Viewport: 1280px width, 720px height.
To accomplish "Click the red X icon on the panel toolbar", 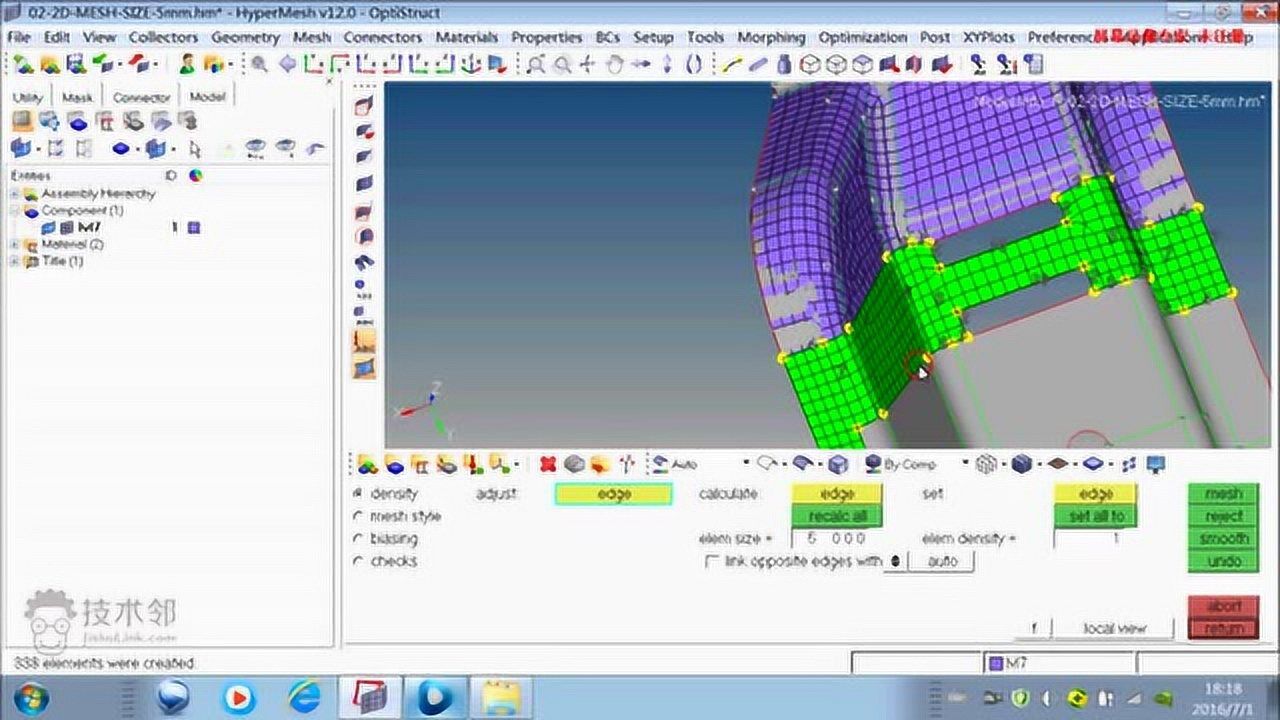I will [547, 464].
